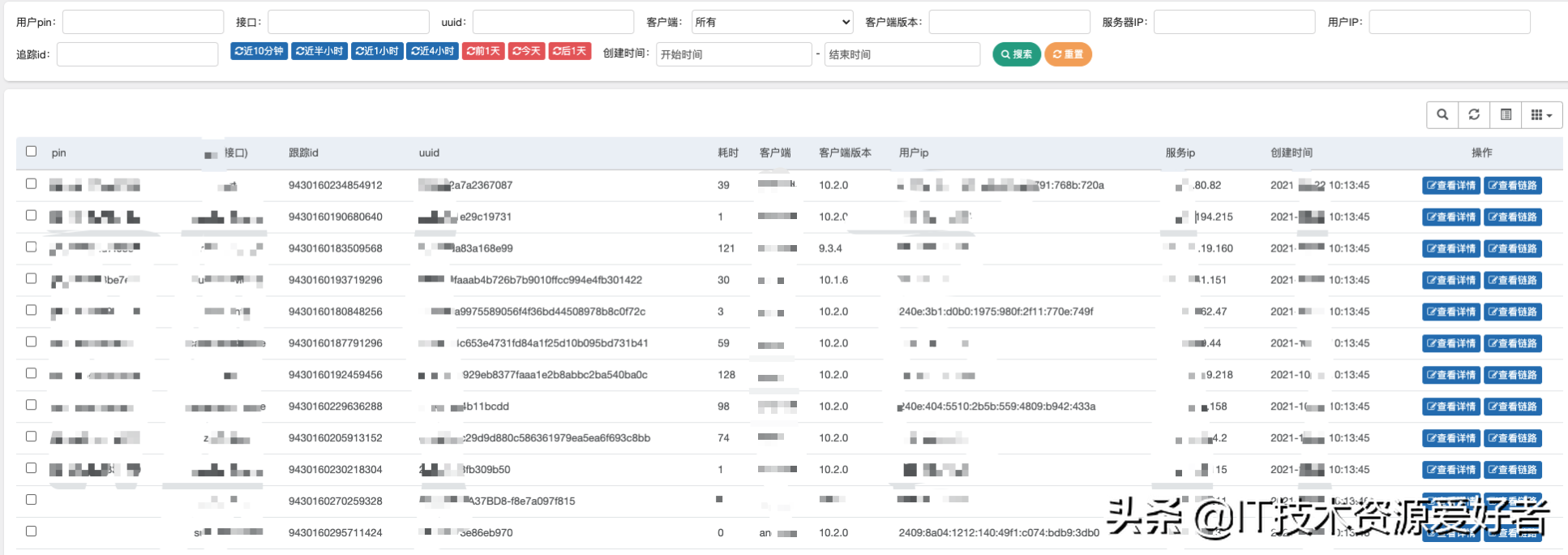Viewport: 1568px width, 555px height.
Task: Click the 耗时 column header
Action: point(728,153)
